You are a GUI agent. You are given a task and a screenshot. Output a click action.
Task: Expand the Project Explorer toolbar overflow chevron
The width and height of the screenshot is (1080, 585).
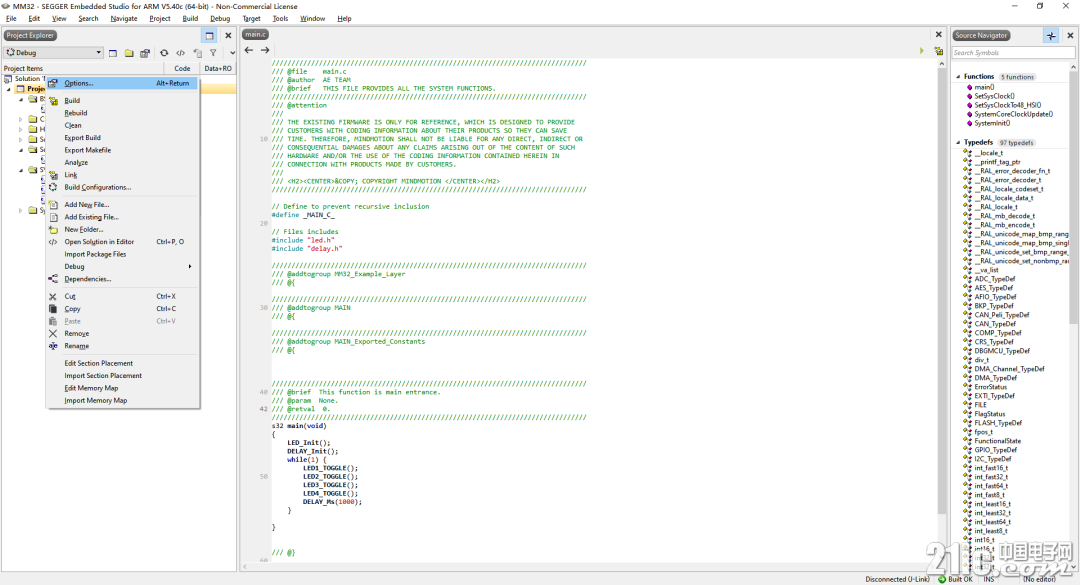click(x=232, y=53)
